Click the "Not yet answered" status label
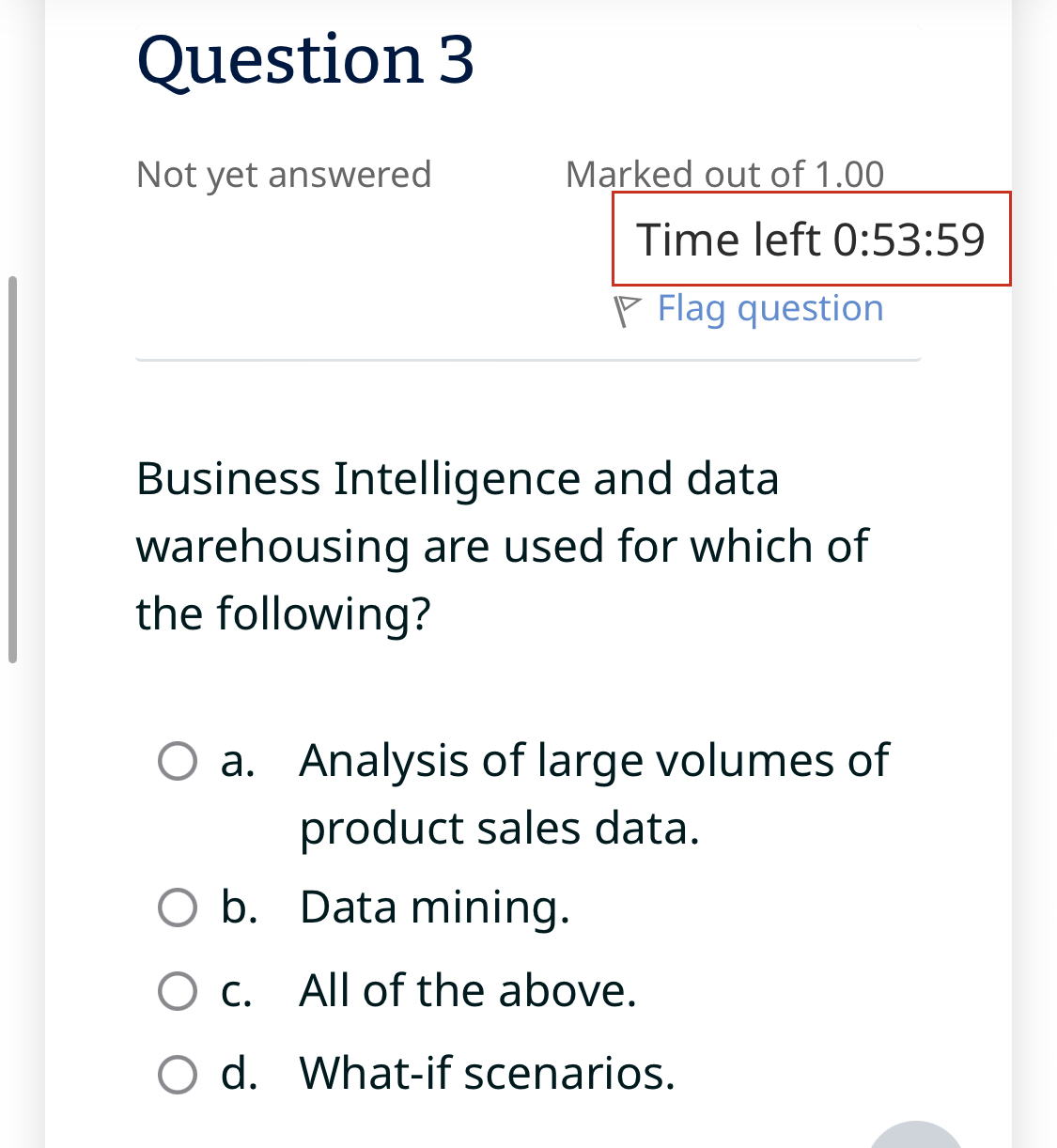Image resolution: width=1057 pixels, height=1148 pixels. coord(284,174)
